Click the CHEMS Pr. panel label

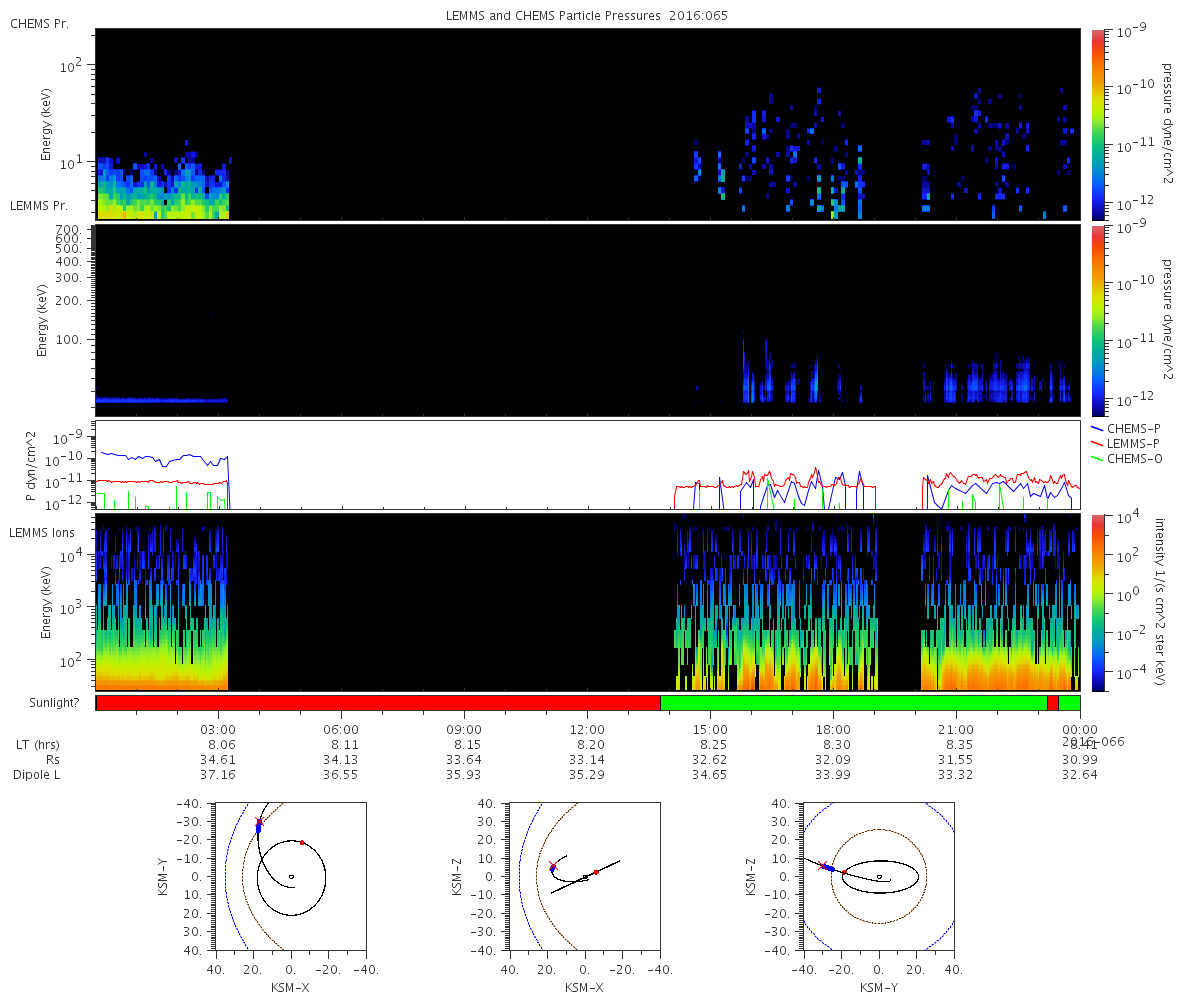(39, 23)
